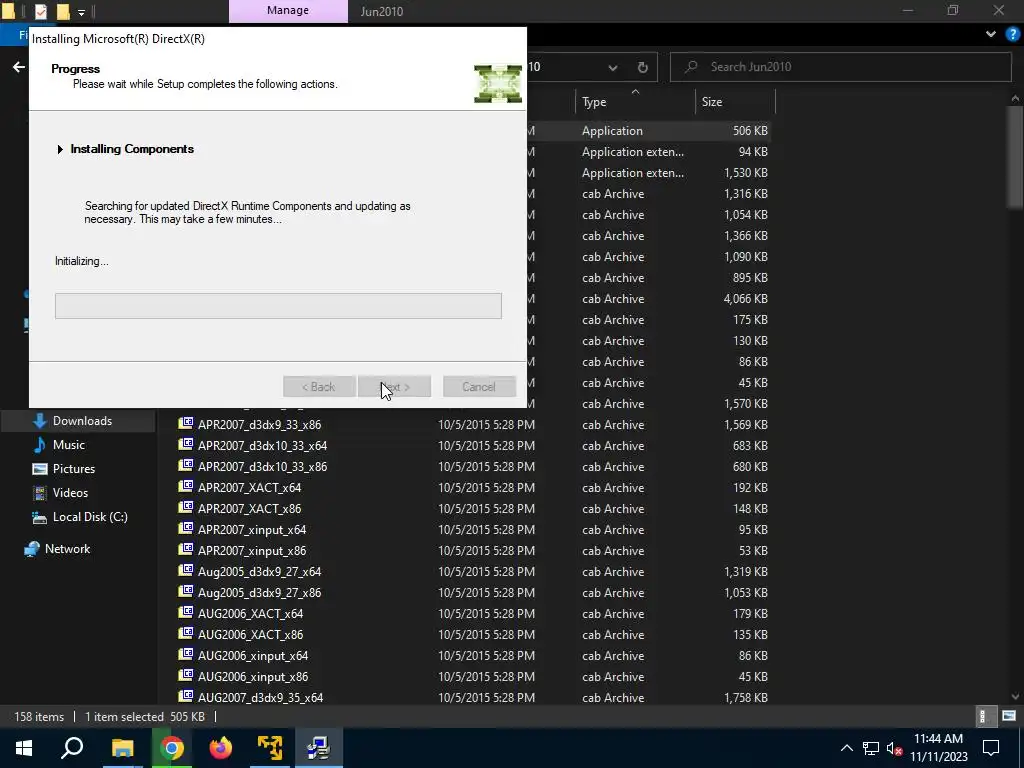
Task: Open Windows taskbar search
Action: pyautogui.click(x=72, y=748)
